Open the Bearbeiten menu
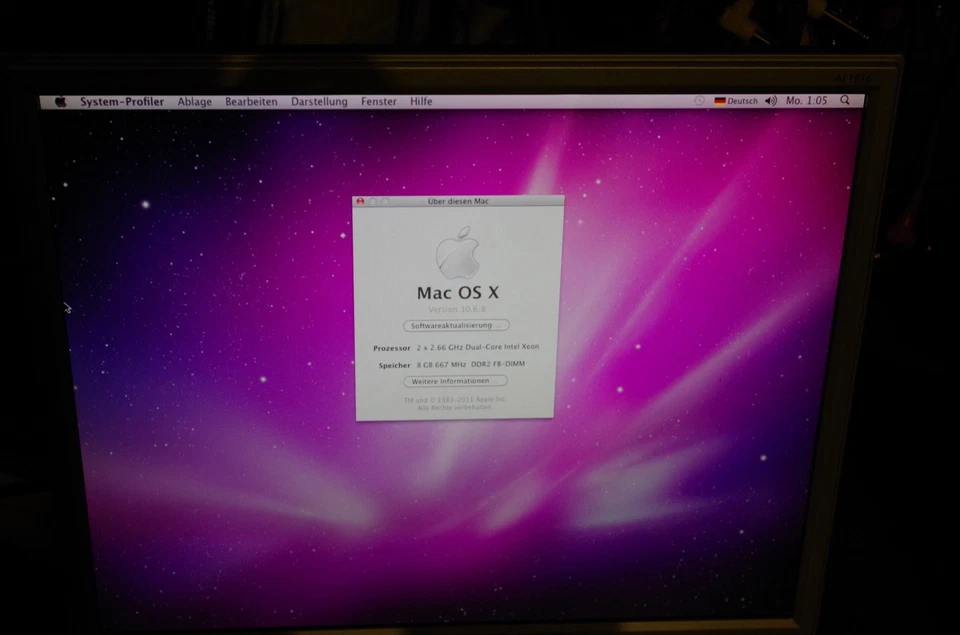Image resolution: width=960 pixels, height=635 pixels. 251,101
